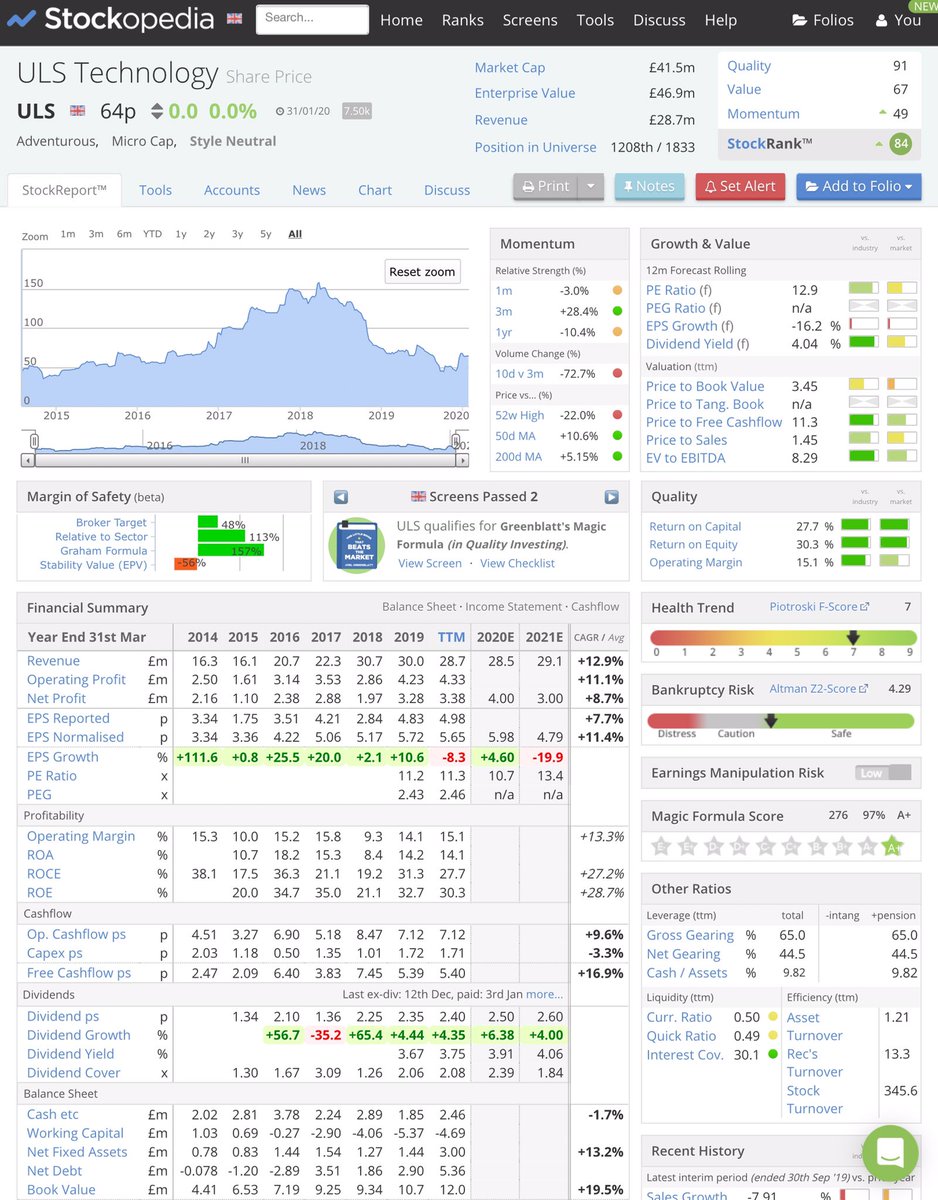Click the Bankruptcy Risk gauge bar
938x1200 pixels.
pyautogui.click(x=781, y=720)
